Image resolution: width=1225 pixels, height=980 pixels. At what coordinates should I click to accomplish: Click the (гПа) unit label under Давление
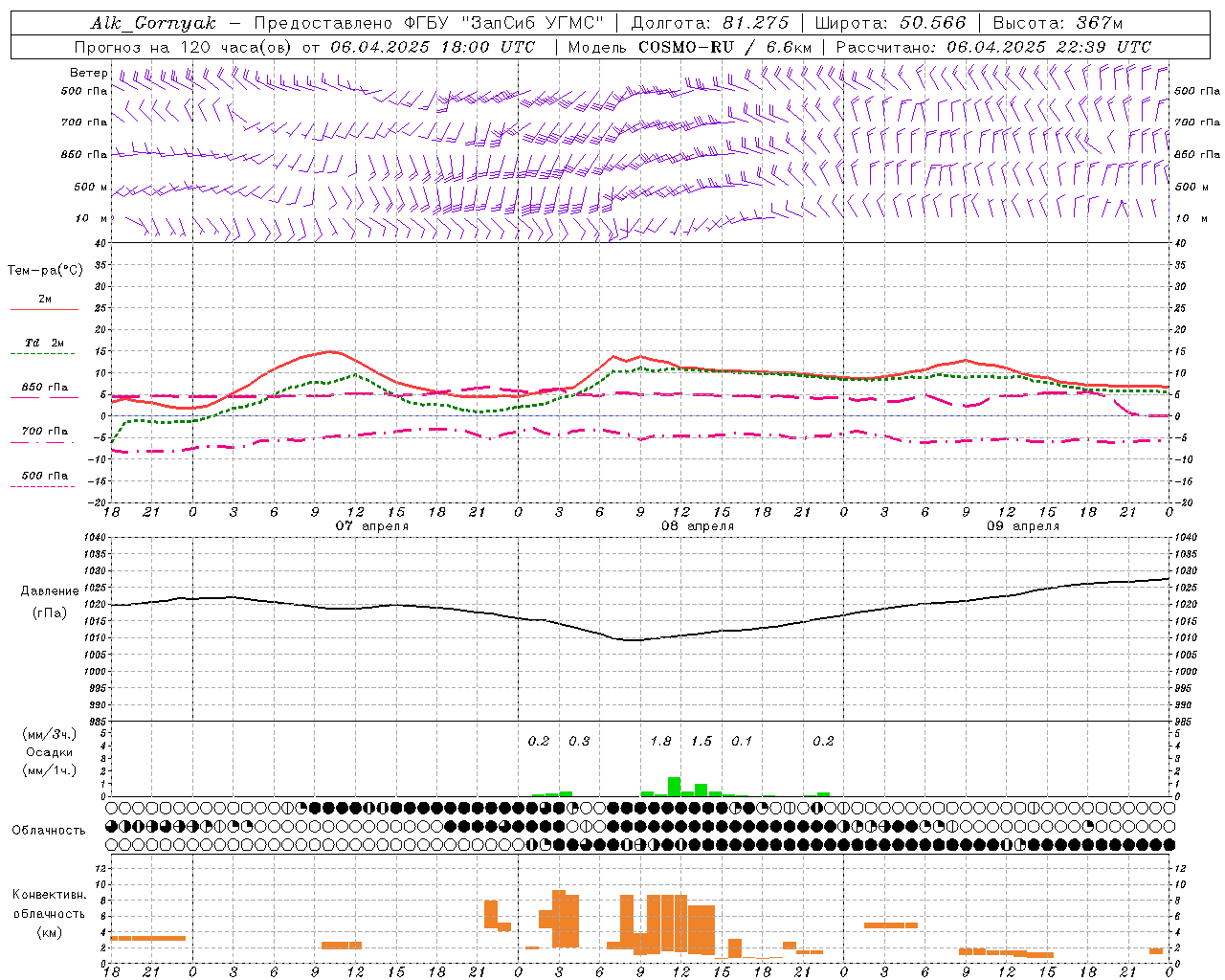[x=50, y=612]
